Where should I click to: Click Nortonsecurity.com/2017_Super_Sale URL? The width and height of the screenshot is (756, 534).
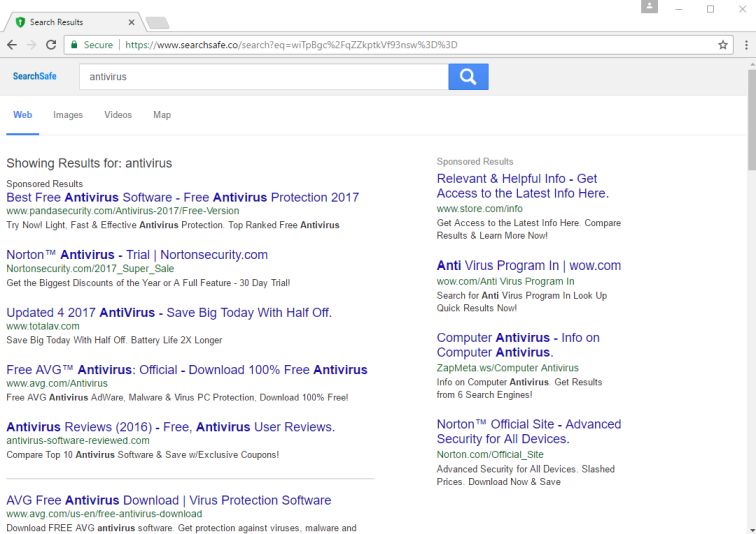(x=90, y=268)
